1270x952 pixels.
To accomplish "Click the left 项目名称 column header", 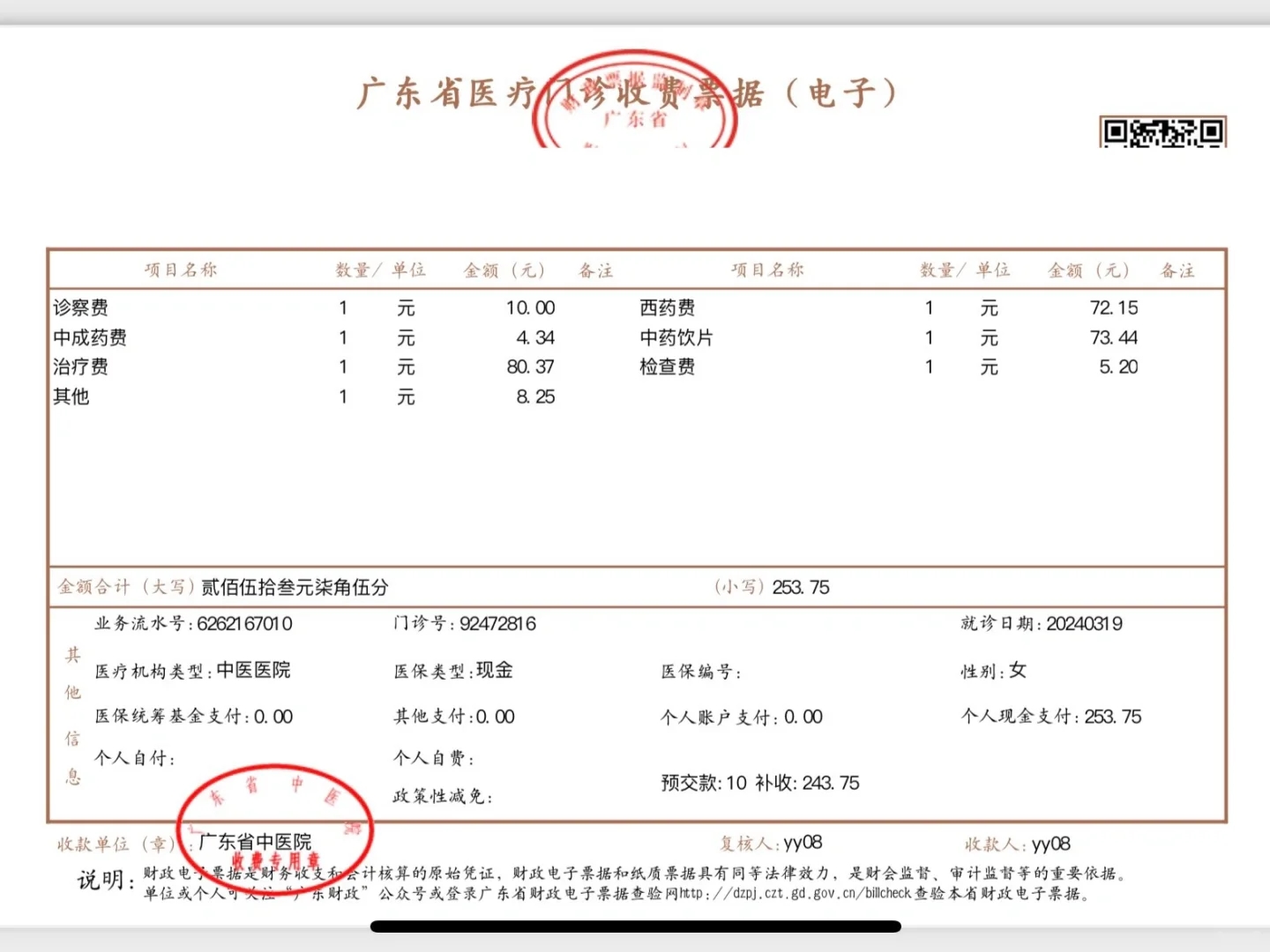I will click(x=181, y=270).
